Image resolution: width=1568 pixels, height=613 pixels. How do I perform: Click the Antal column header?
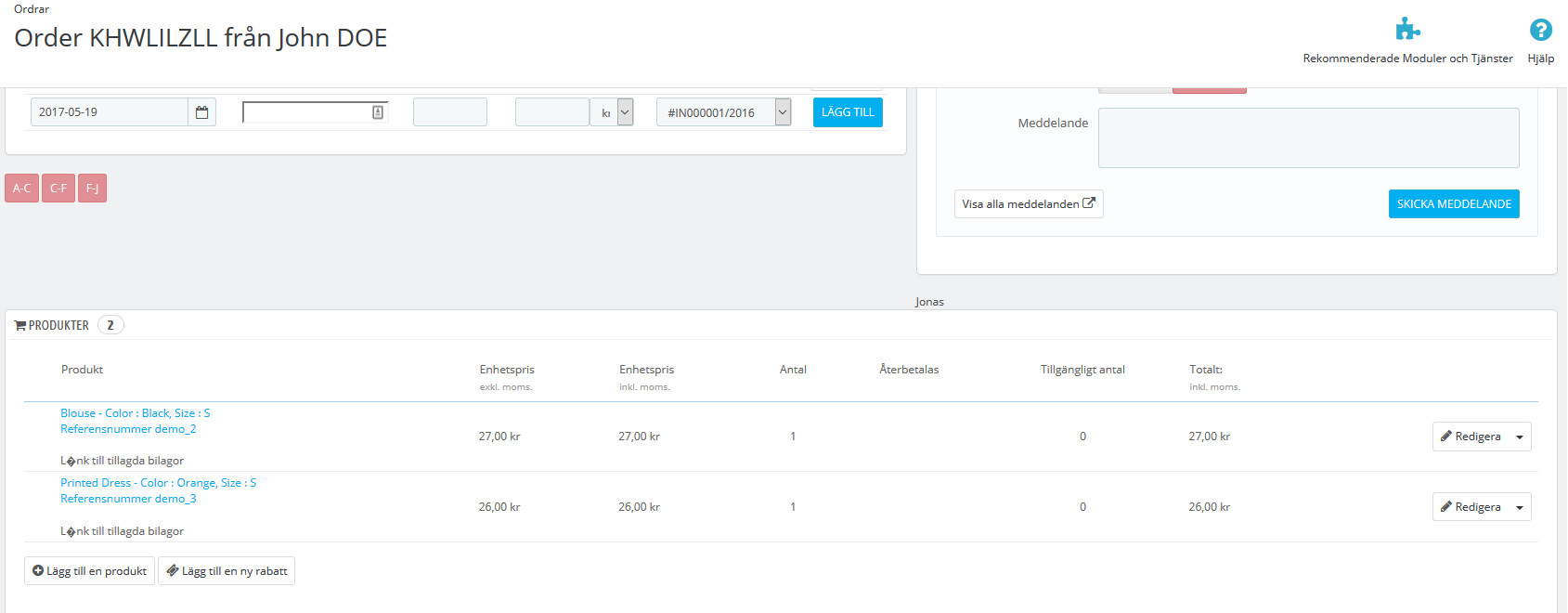(793, 370)
